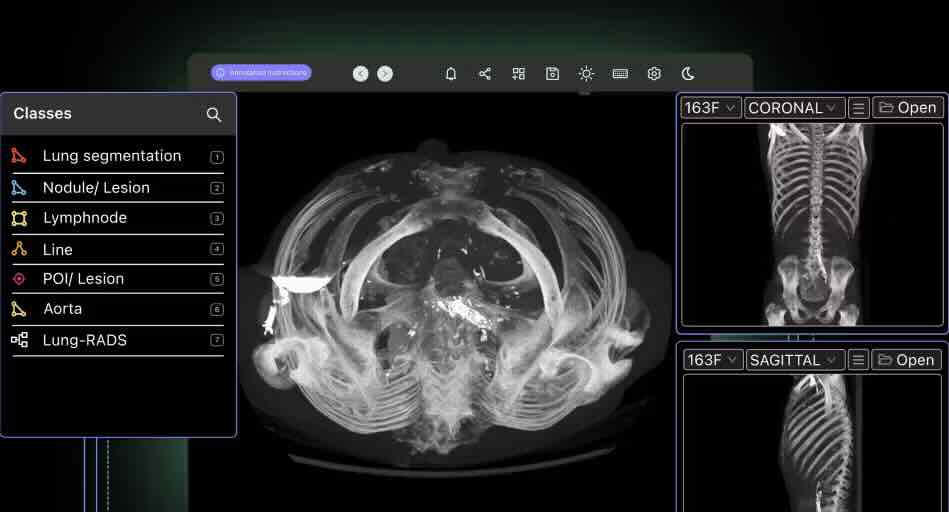Toggle dark mode moon icon

click(688, 74)
